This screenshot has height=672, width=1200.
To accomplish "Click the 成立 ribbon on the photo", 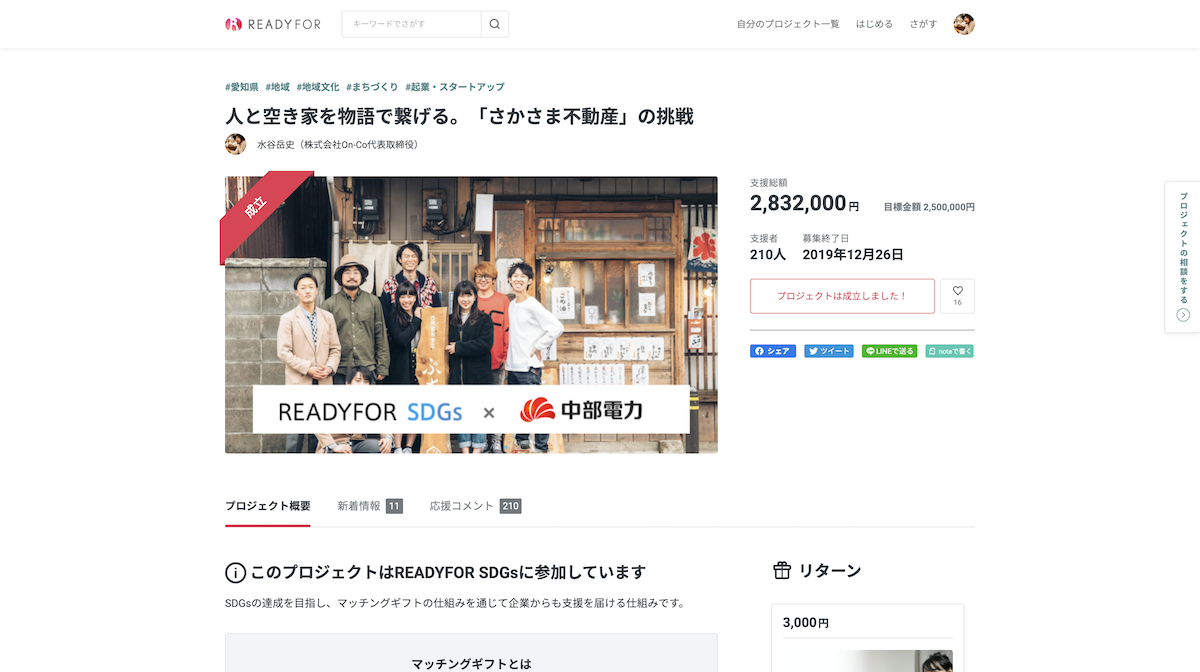I will coord(256,208).
